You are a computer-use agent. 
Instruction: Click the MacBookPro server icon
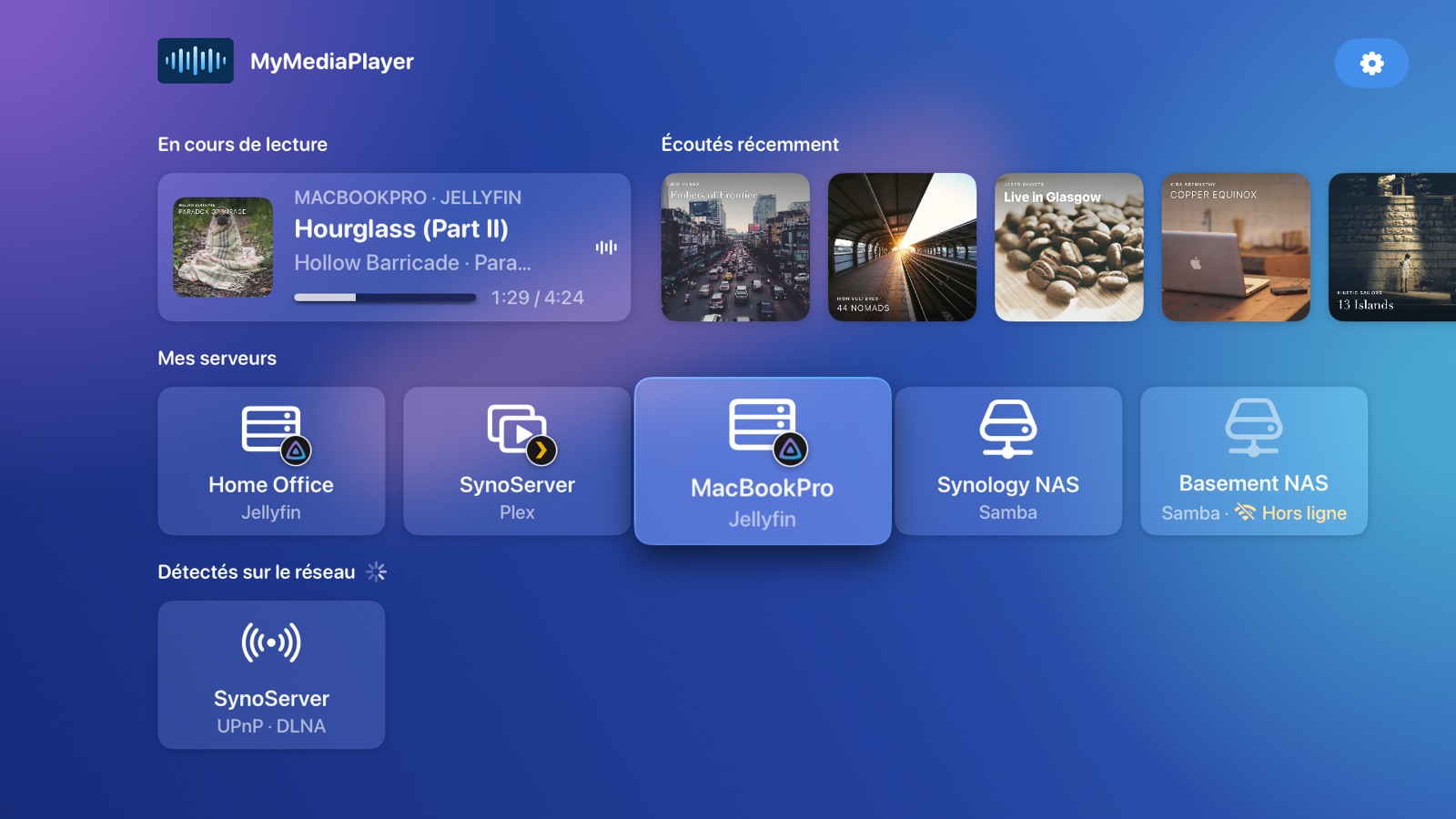click(768, 430)
